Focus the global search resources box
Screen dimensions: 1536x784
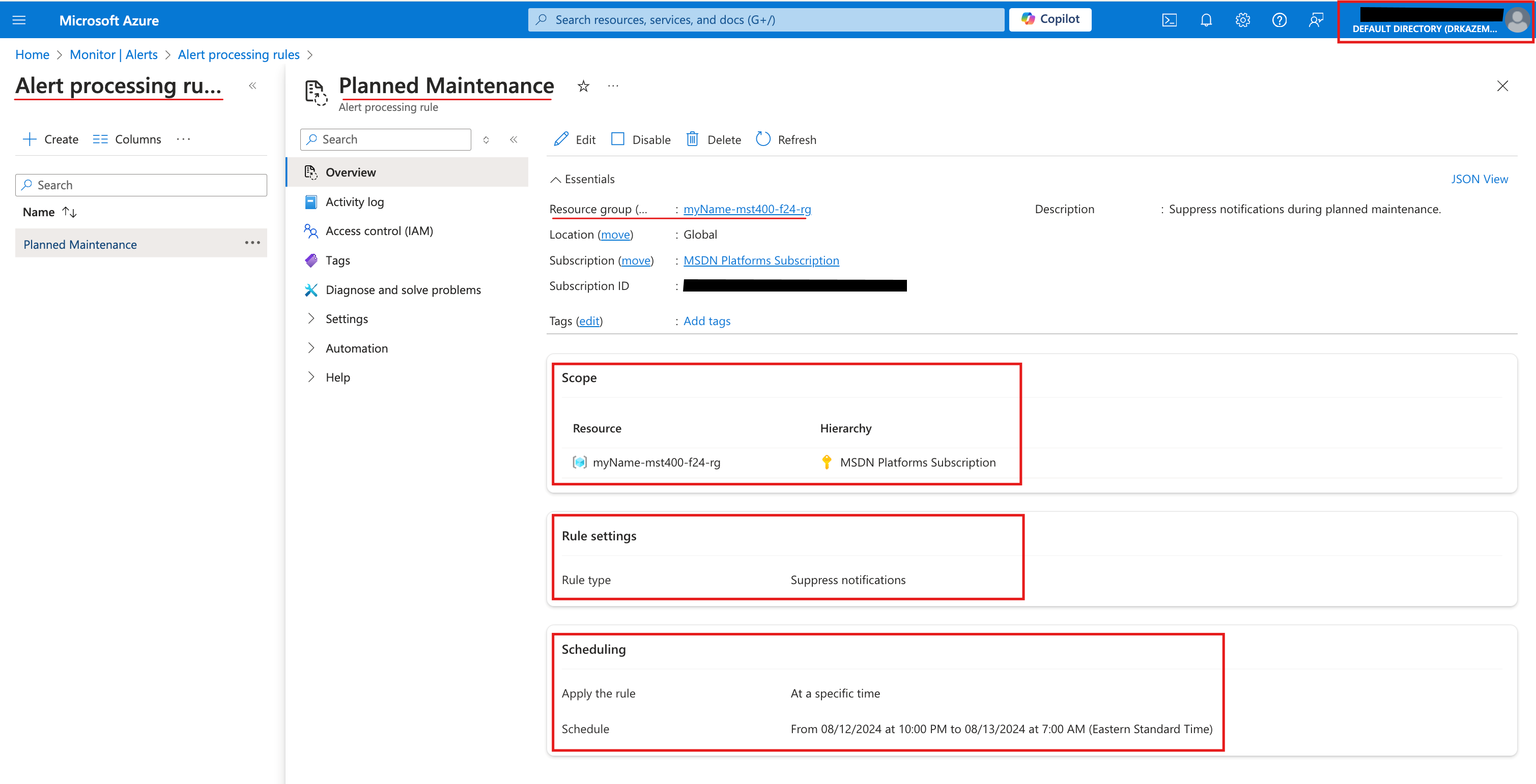click(x=766, y=20)
